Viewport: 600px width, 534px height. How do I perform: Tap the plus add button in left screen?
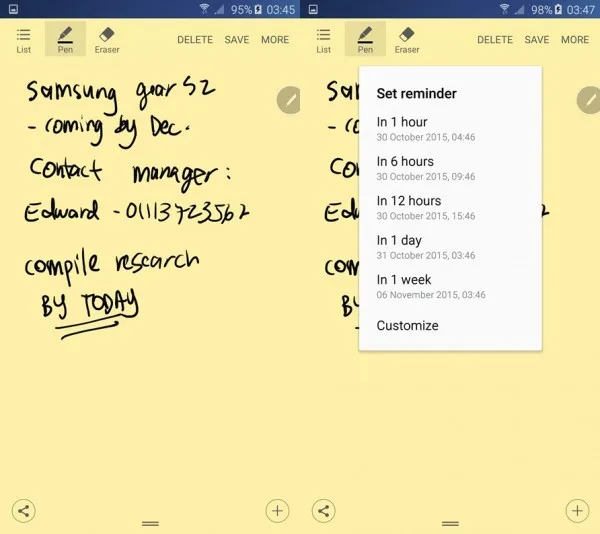[x=277, y=511]
